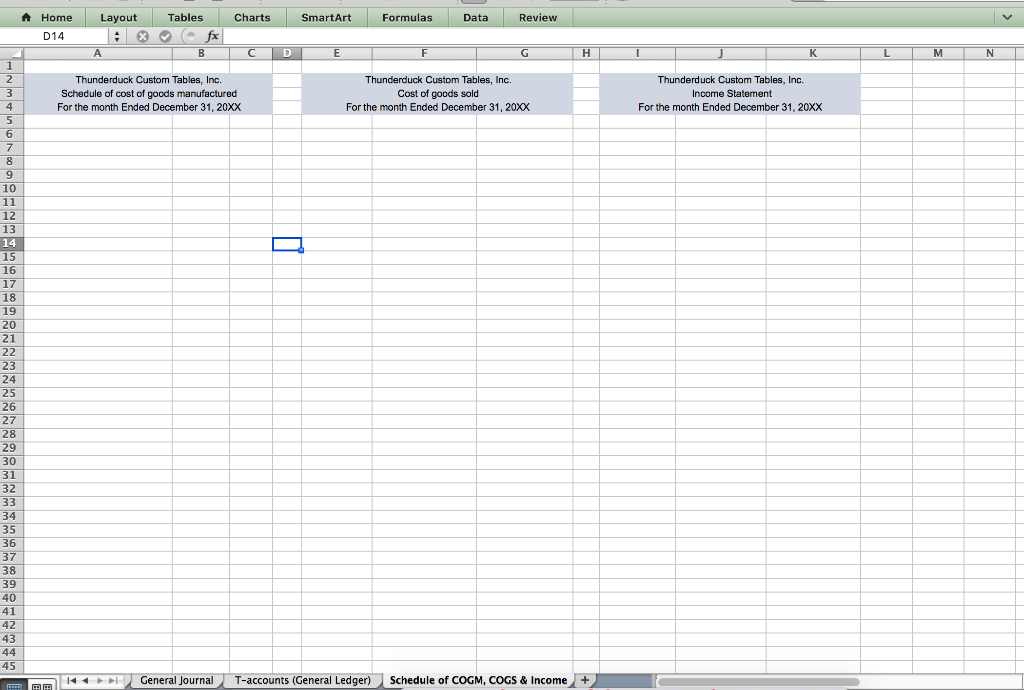Image resolution: width=1024 pixels, height=690 pixels.
Task: Open the SmartArt ribbon tab
Action: (327, 18)
